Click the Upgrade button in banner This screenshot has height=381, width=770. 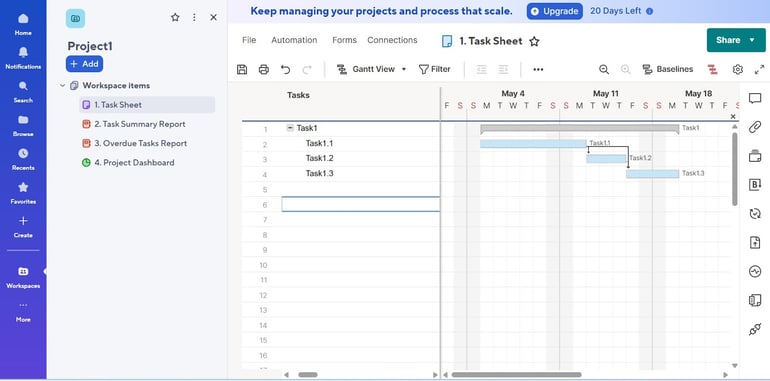point(555,11)
